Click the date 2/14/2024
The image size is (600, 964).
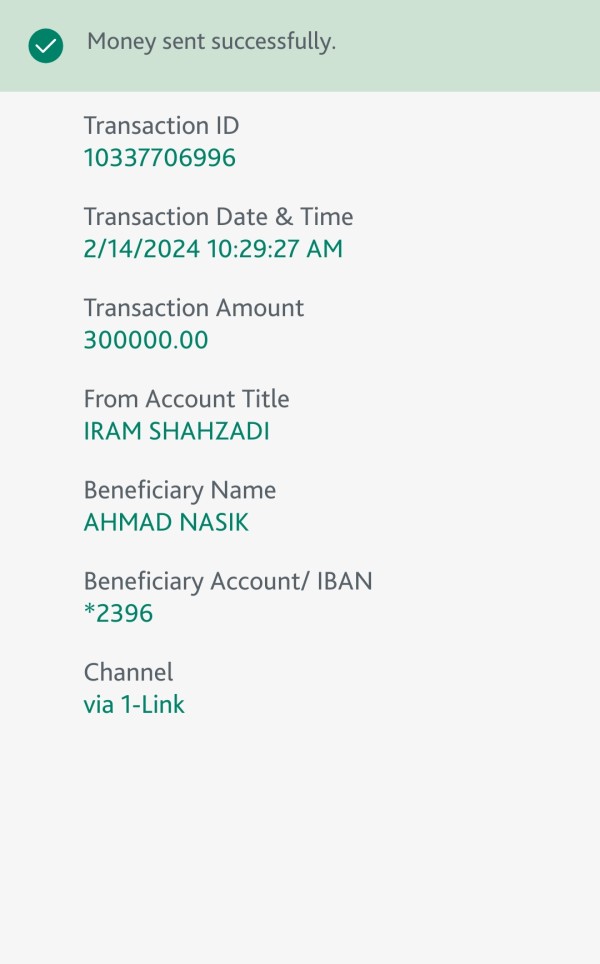141,249
